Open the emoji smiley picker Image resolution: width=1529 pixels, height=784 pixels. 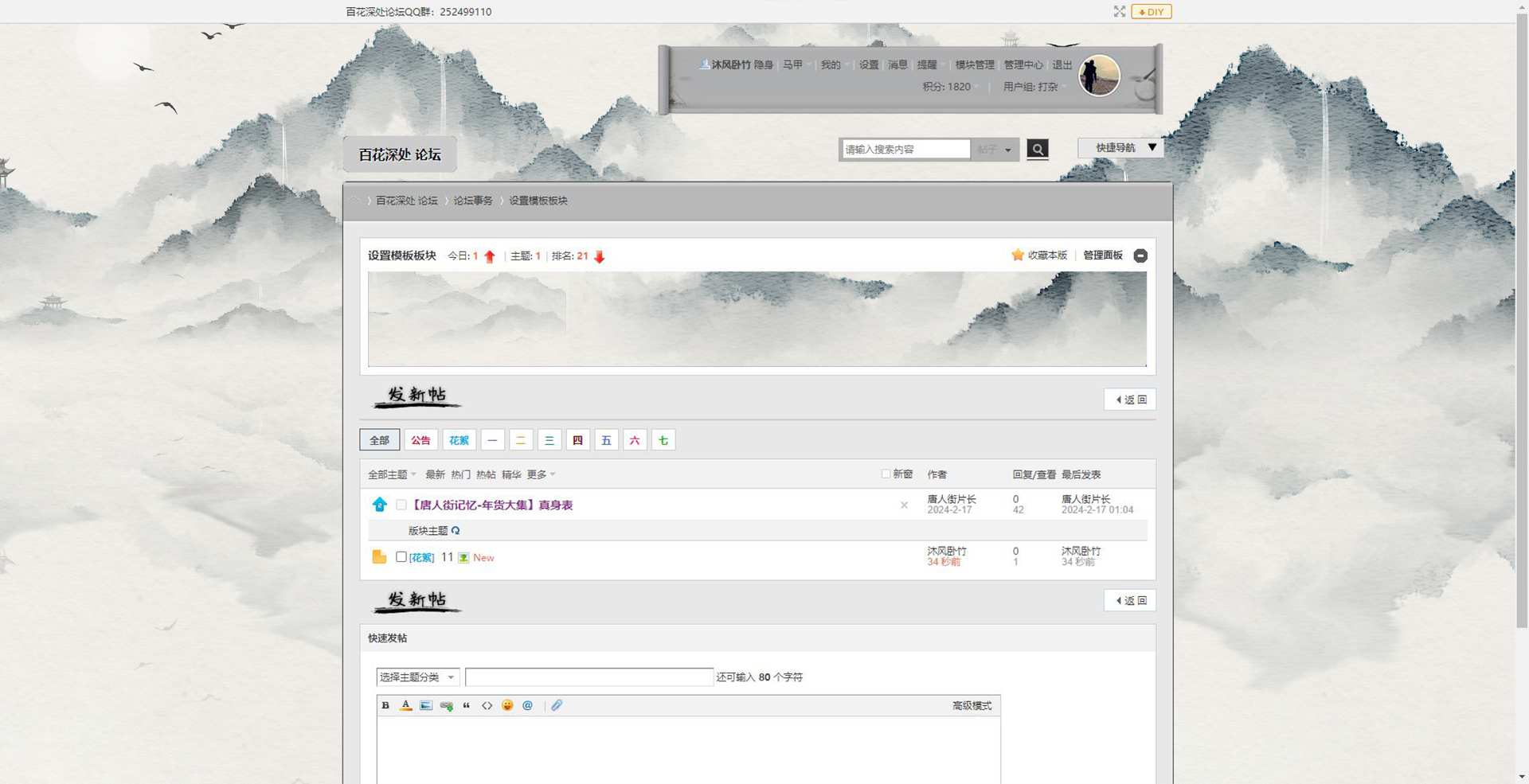(507, 705)
